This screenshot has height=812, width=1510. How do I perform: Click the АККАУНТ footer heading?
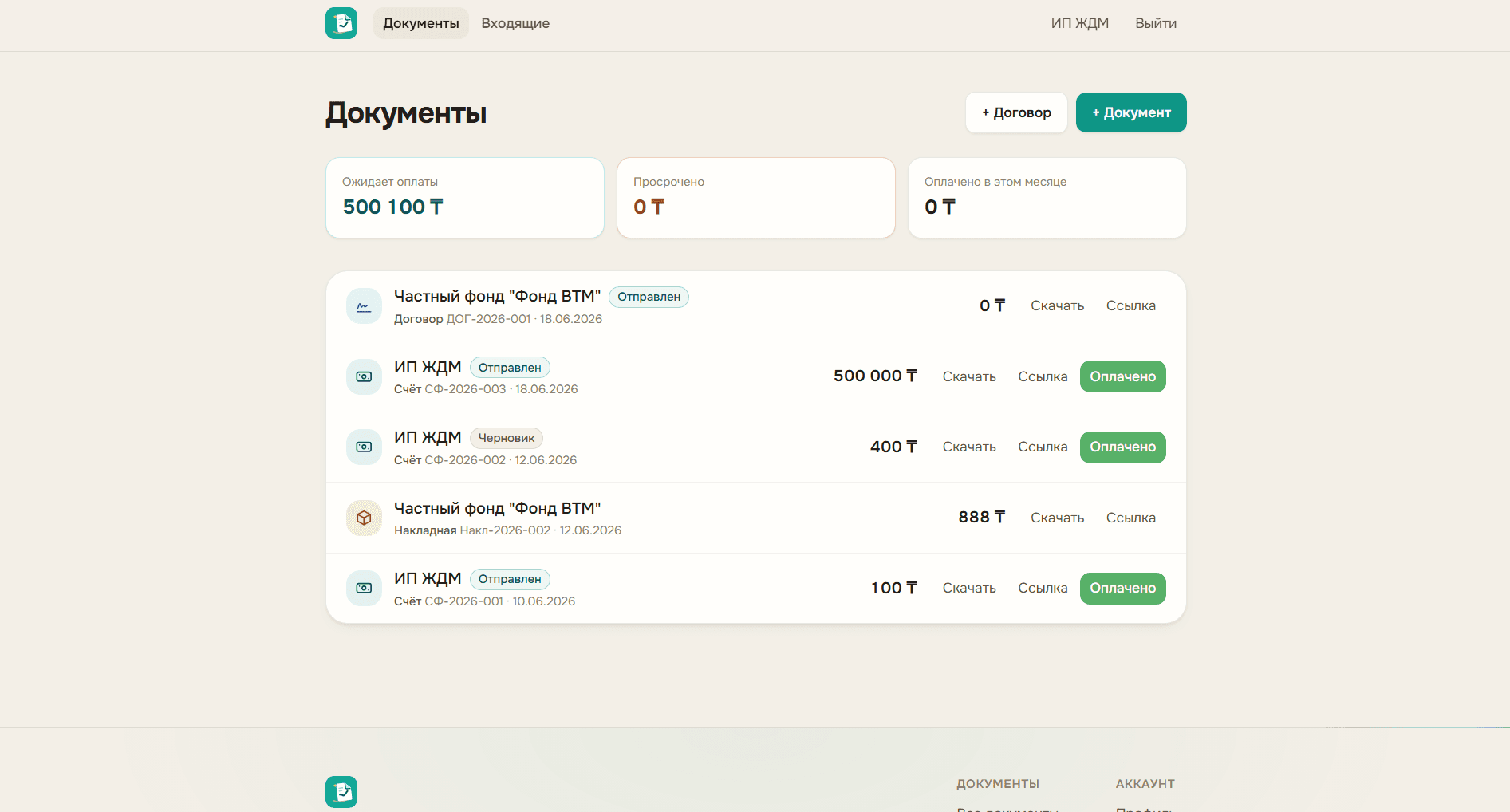(1145, 784)
